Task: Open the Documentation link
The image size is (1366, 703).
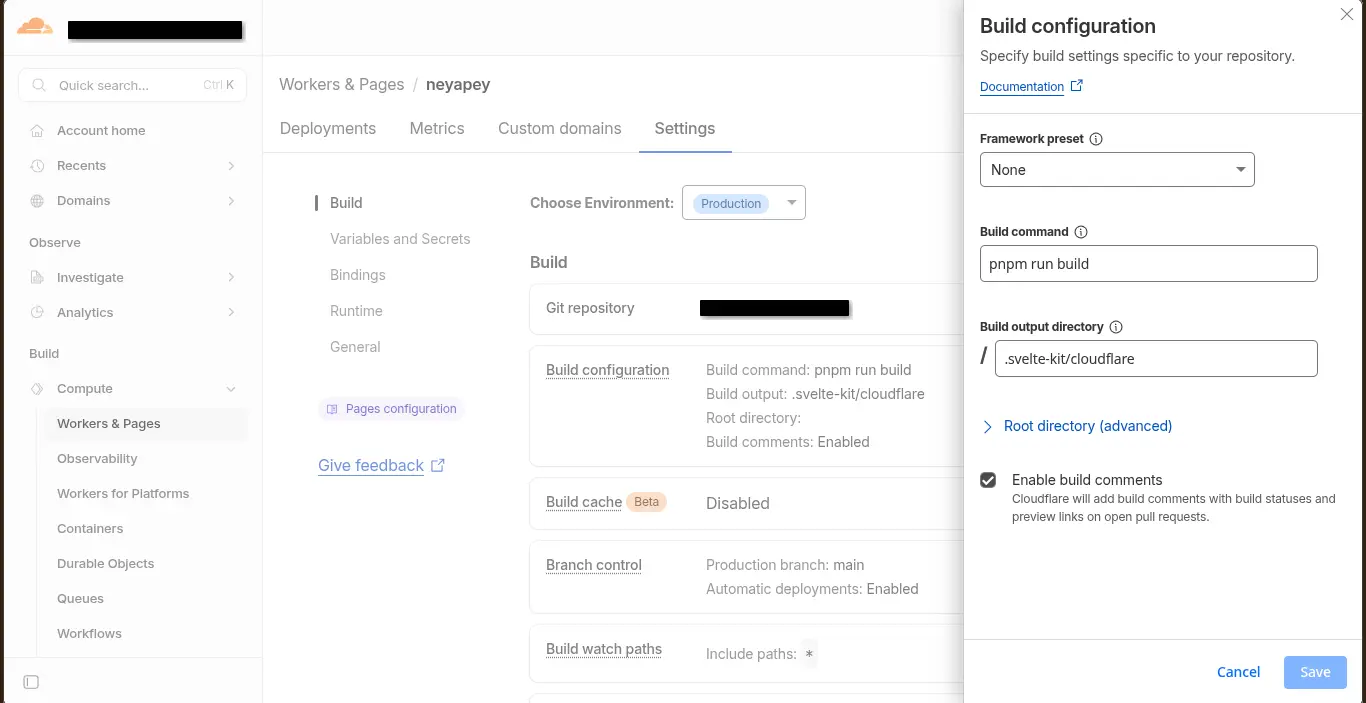Action: coord(1022,87)
